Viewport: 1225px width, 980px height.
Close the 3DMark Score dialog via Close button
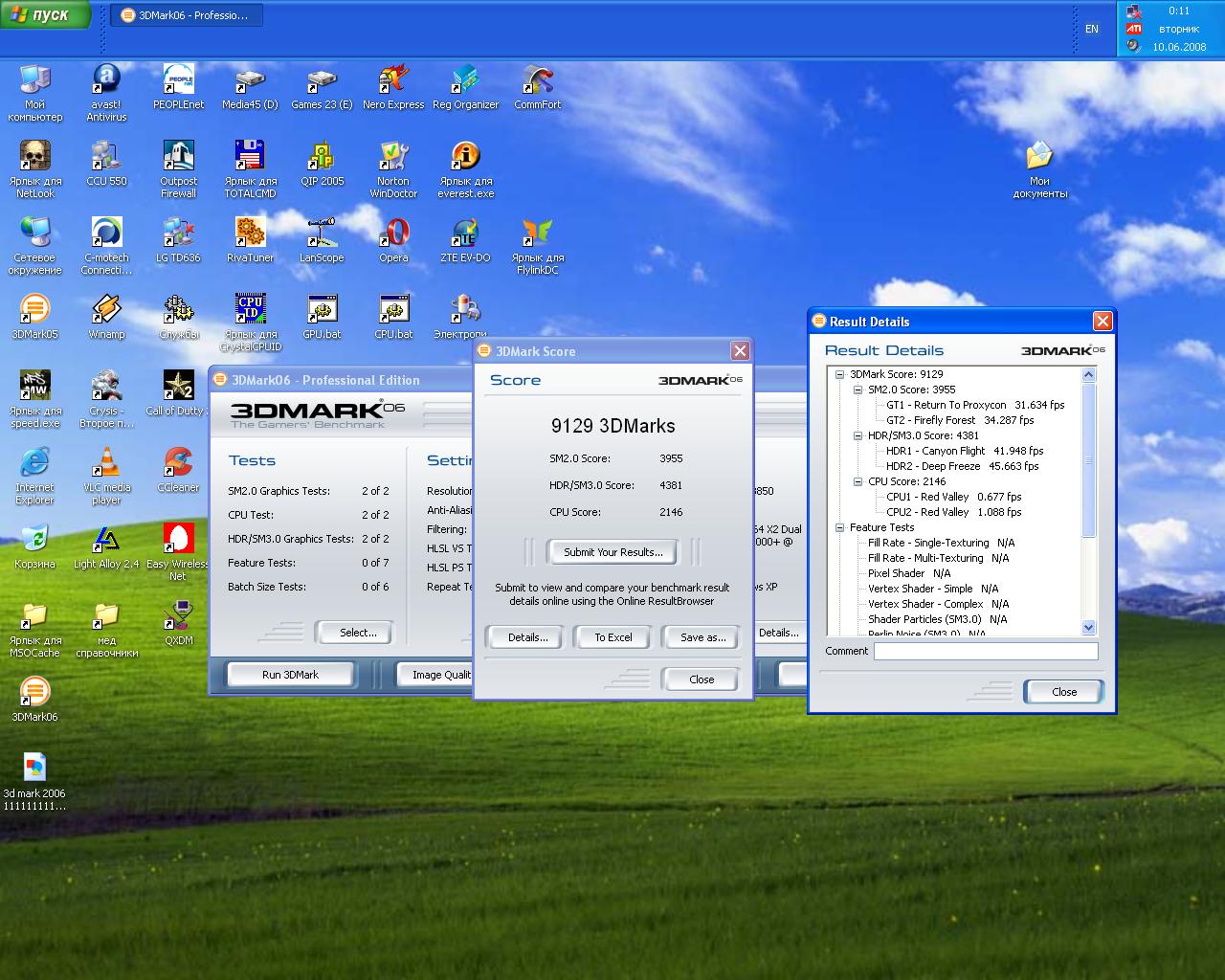(702, 679)
